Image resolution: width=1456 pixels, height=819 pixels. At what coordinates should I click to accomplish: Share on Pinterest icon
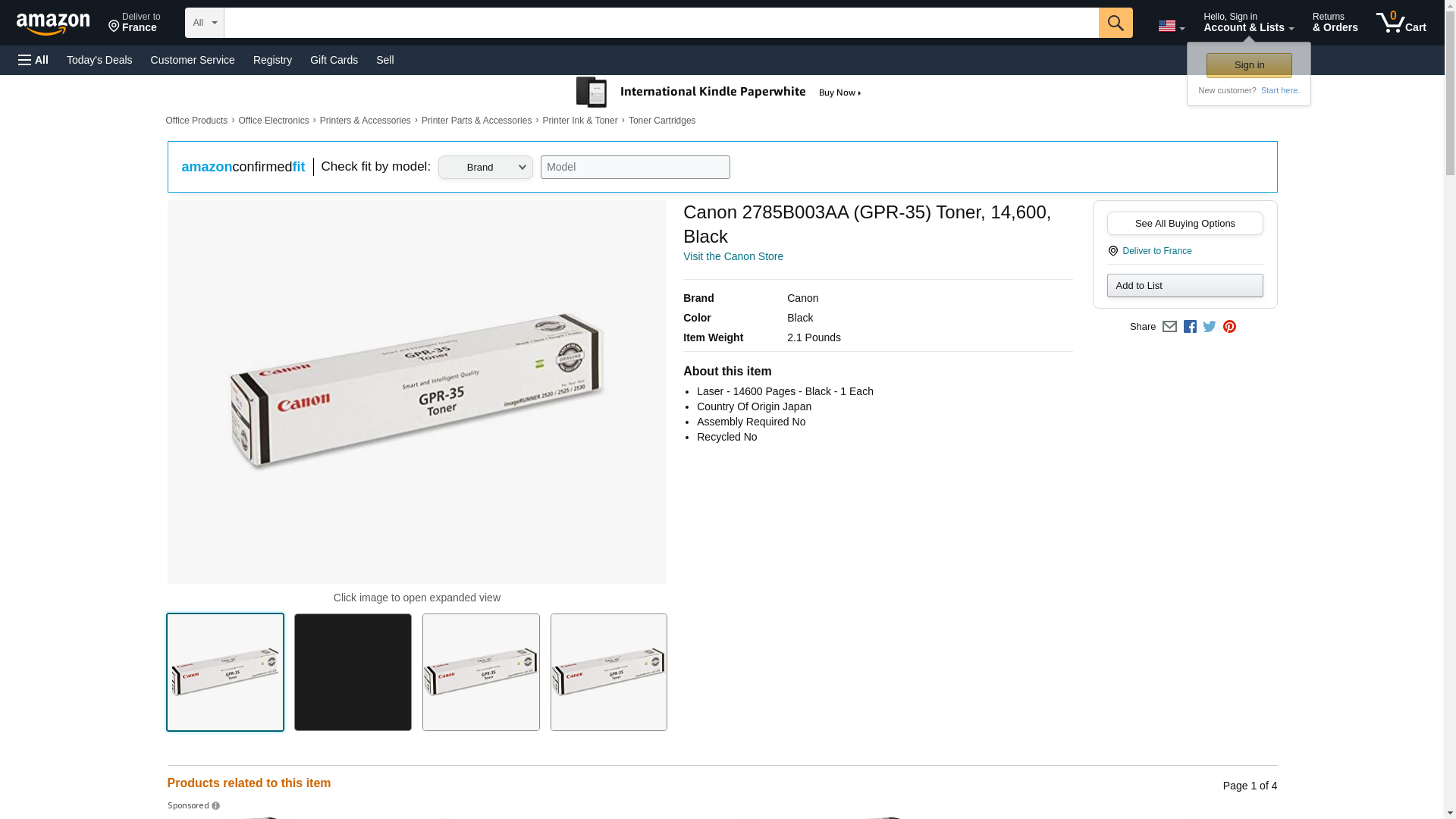pyautogui.click(x=1229, y=327)
